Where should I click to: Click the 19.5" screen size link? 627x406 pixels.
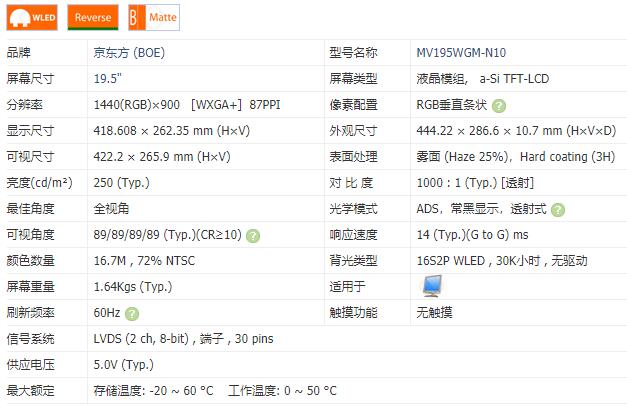[107, 79]
